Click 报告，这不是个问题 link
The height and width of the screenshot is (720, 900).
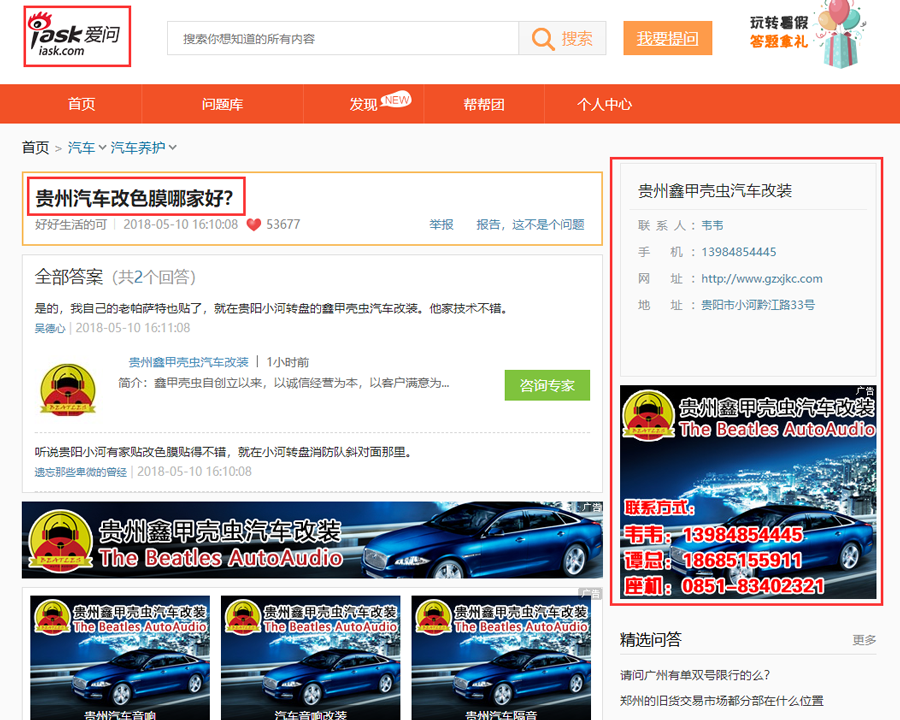(x=530, y=224)
